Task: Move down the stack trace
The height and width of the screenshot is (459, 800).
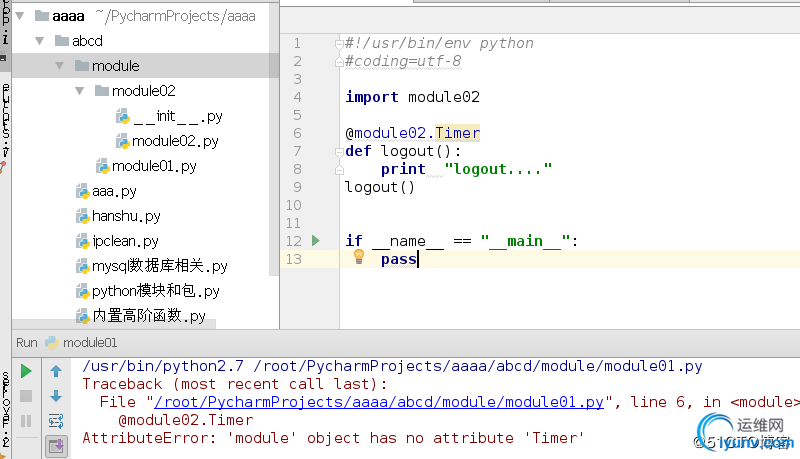Action: point(56,396)
